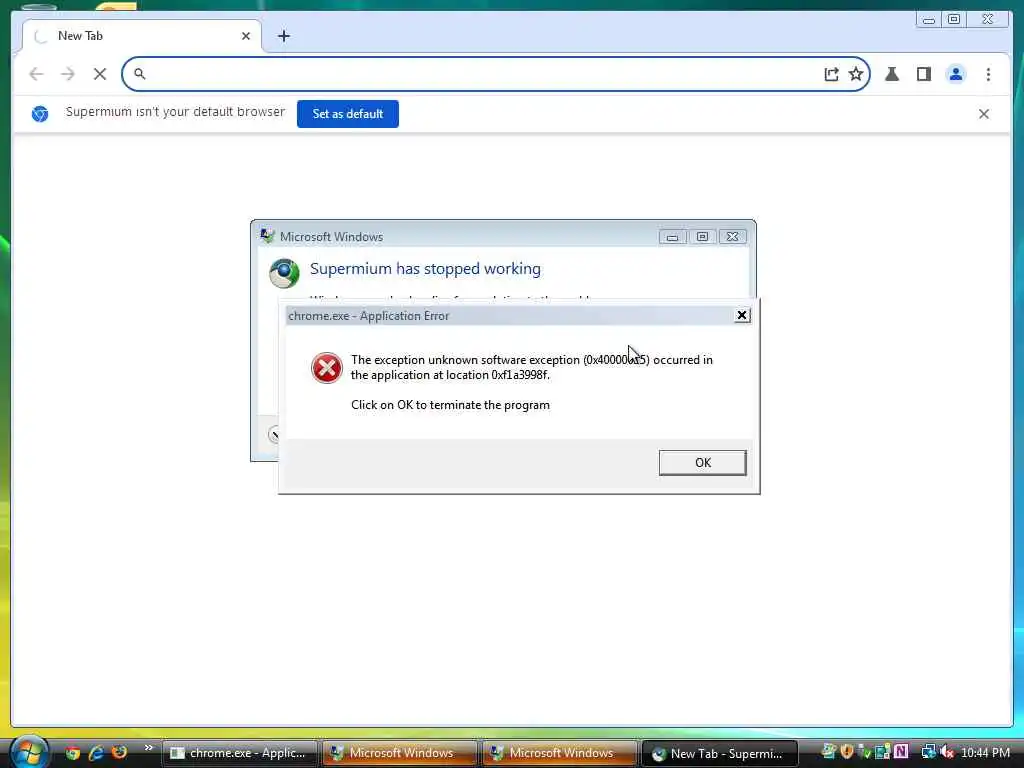The height and width of the screenshot is (768, 1024).
Task: Open the Windows Start orb
Action: [x=29, y=752]
